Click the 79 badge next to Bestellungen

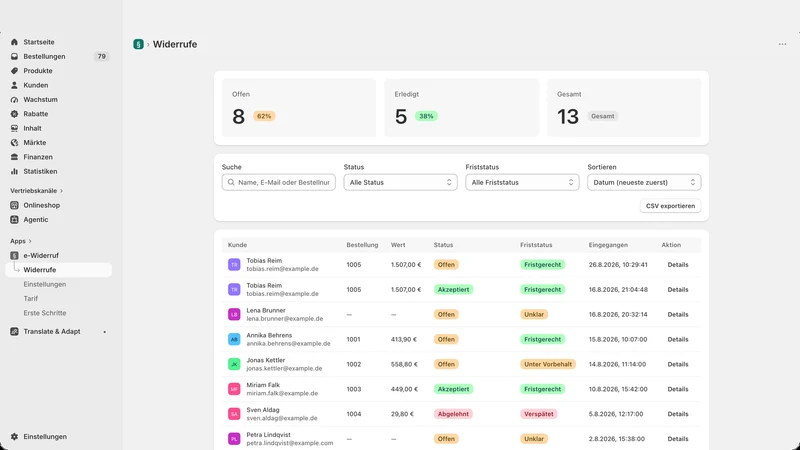[102, 56]
